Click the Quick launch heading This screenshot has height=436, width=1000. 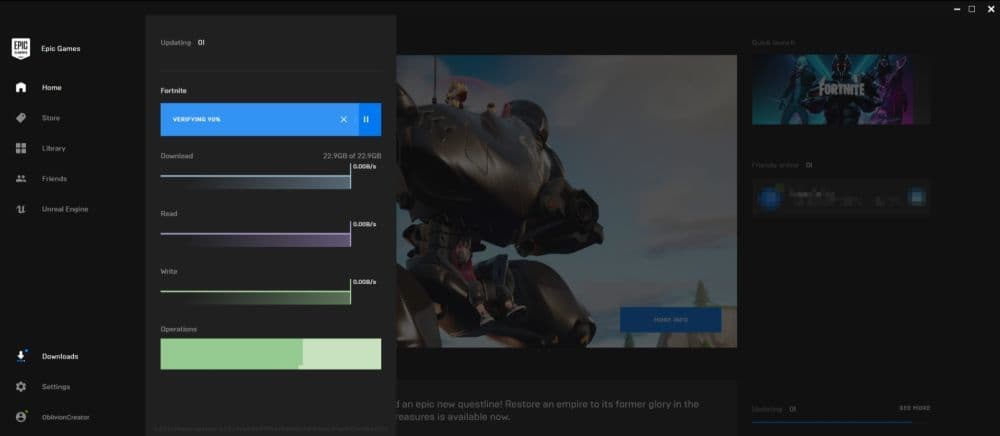coord(773,43)
